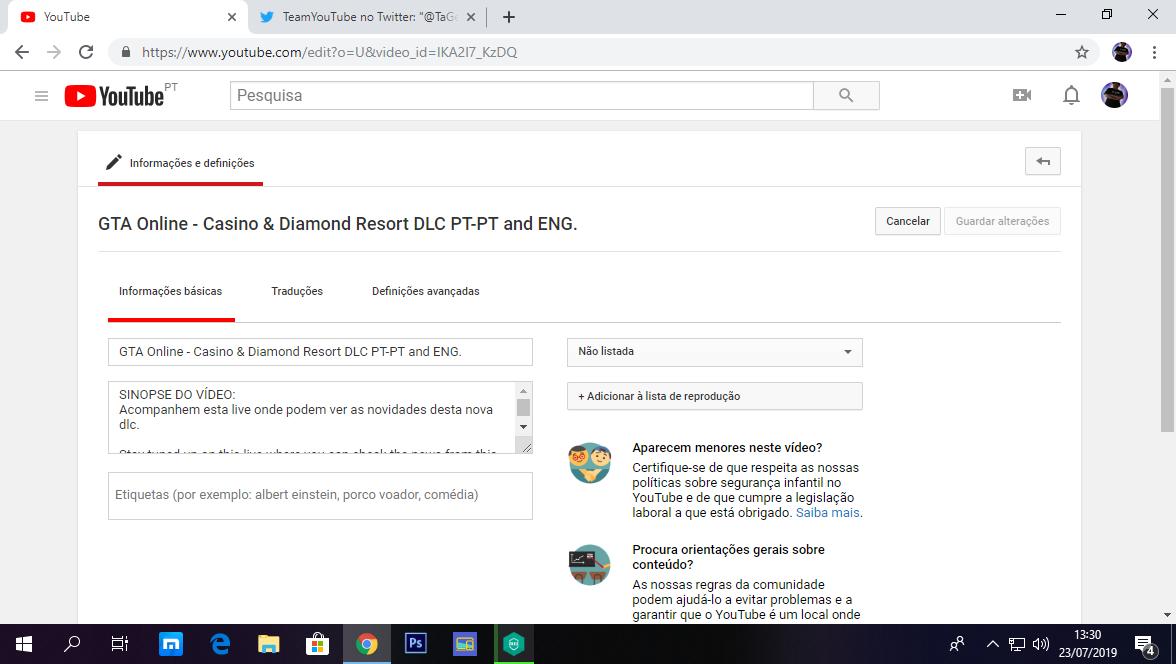
Task: Click the Etiquetas tags field
Action: pos(320,496)
